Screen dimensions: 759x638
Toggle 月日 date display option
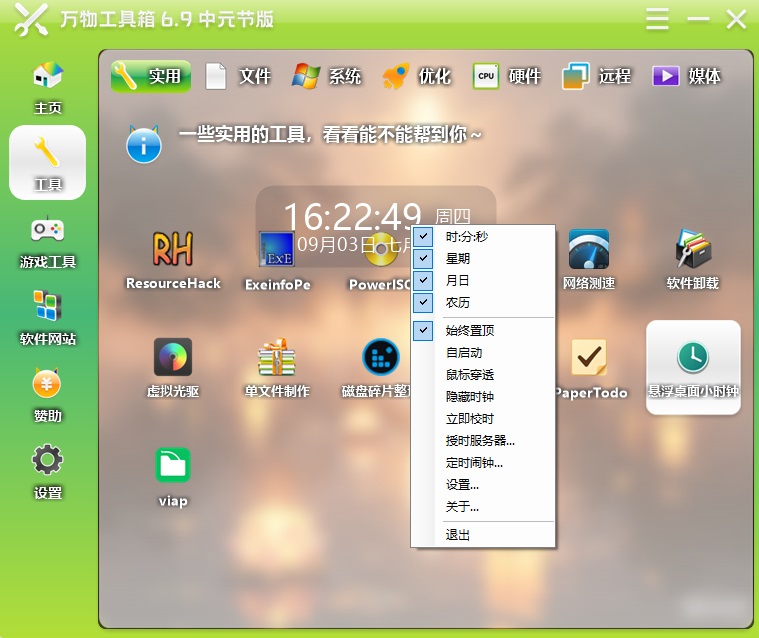pos(483,280)
